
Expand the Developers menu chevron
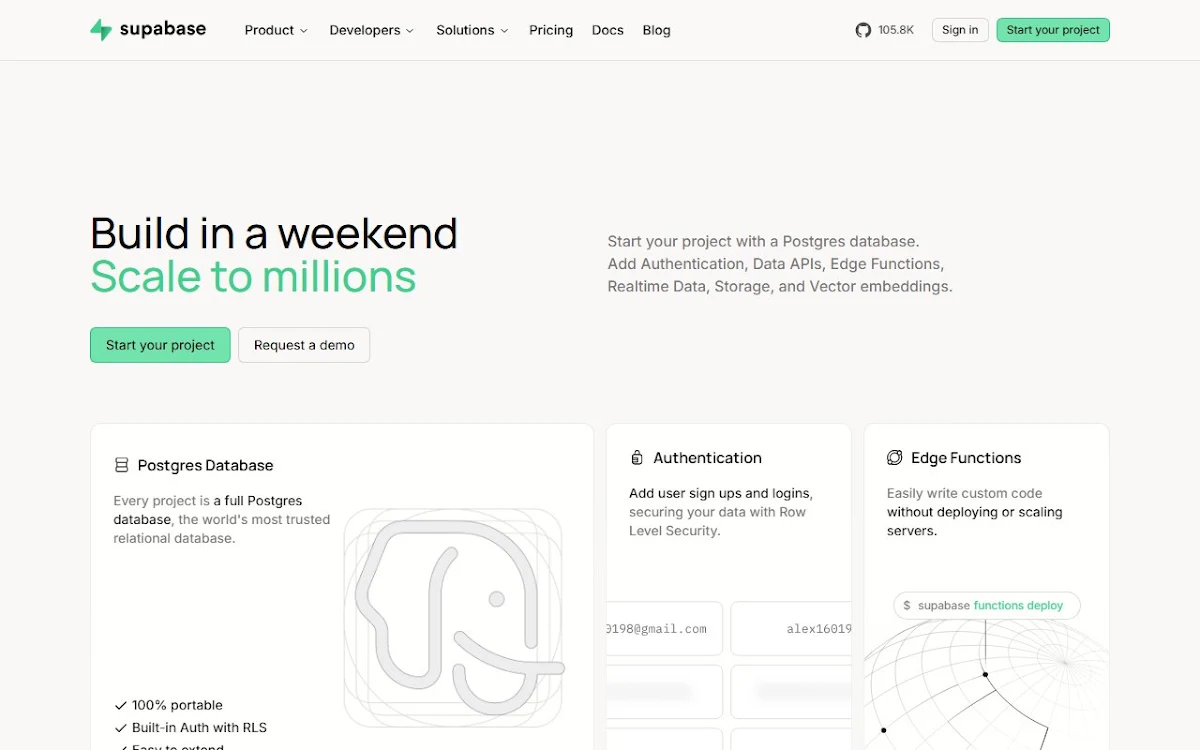pos(409,31)
